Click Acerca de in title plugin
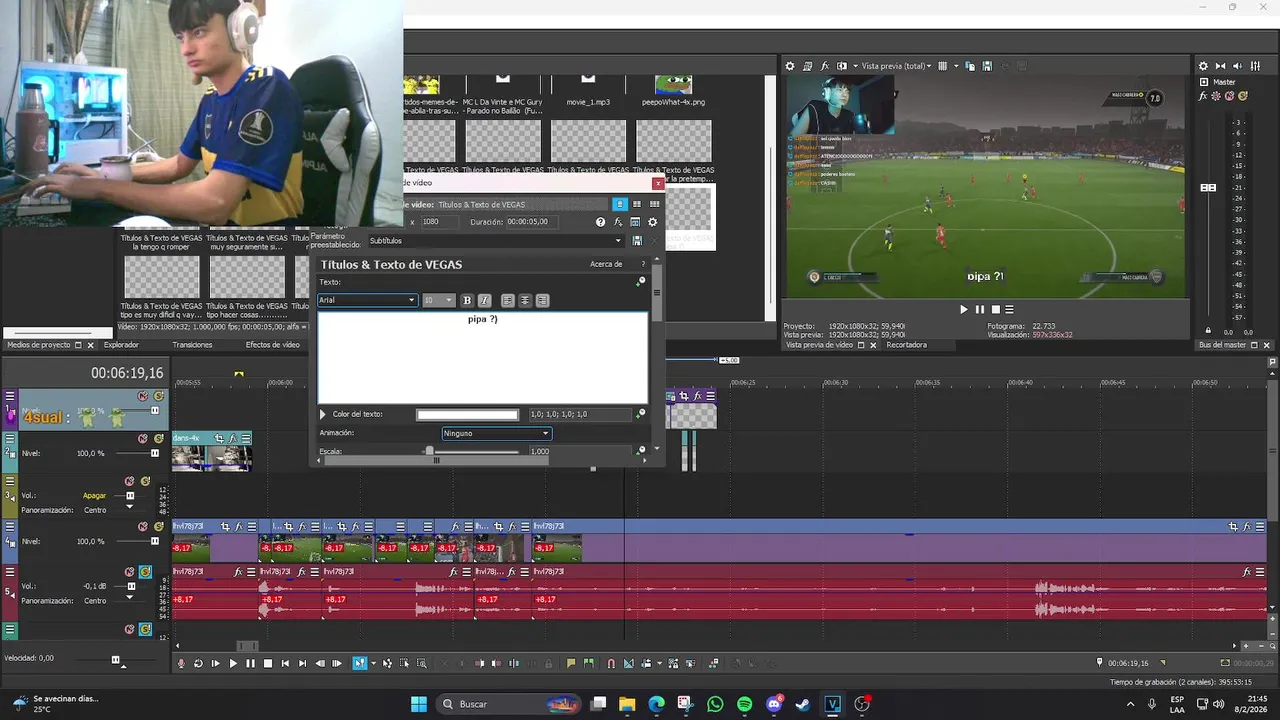The image size is (1280, 720). click(606, 264)
